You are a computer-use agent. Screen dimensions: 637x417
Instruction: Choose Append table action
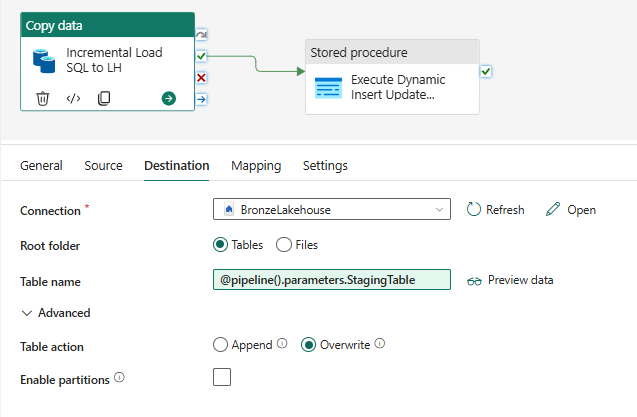pyautogui.click(x=220, y=345)
